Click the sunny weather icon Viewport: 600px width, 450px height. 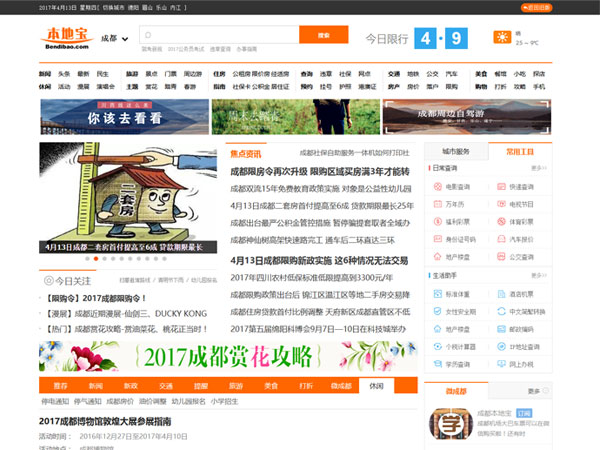coord(502,38)
